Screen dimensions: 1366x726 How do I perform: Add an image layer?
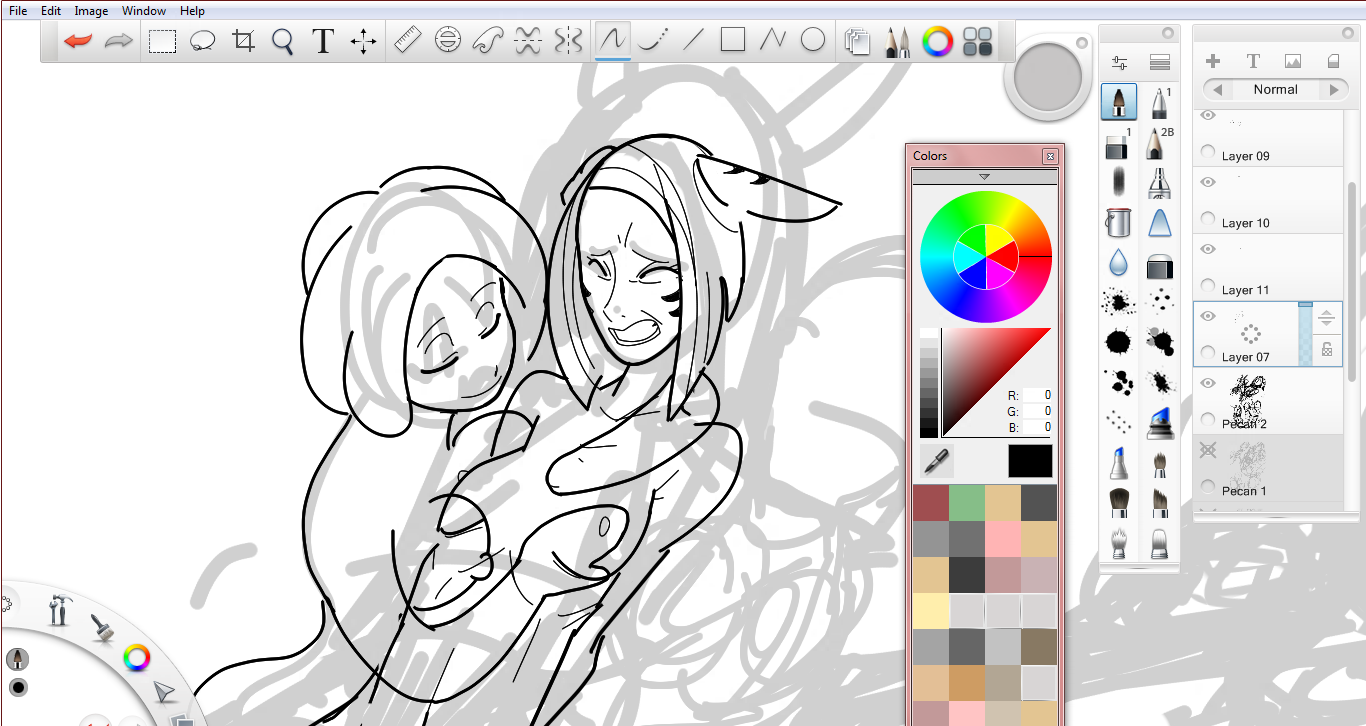click(1293, 61)
